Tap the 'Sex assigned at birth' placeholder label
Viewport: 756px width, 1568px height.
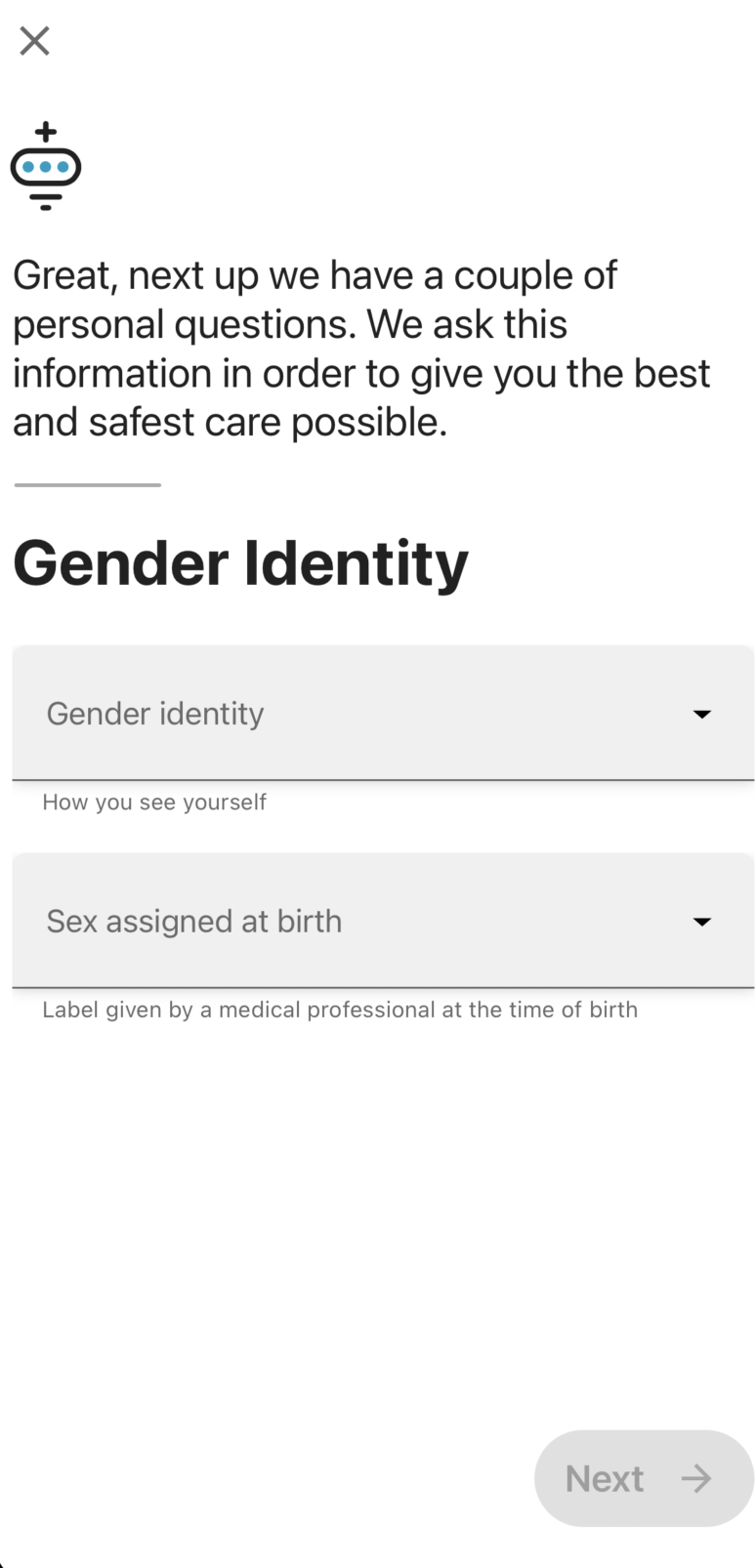coord(194,921)
